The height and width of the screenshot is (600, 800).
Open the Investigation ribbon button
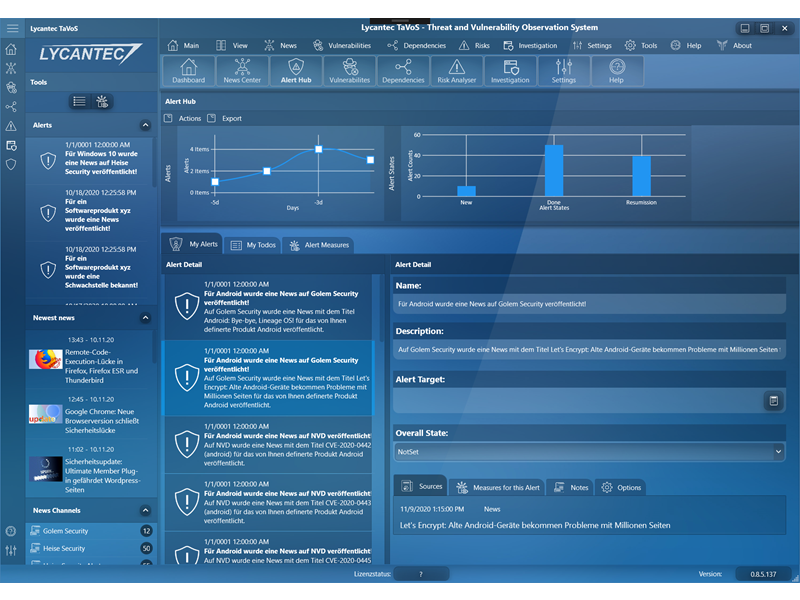510,71
